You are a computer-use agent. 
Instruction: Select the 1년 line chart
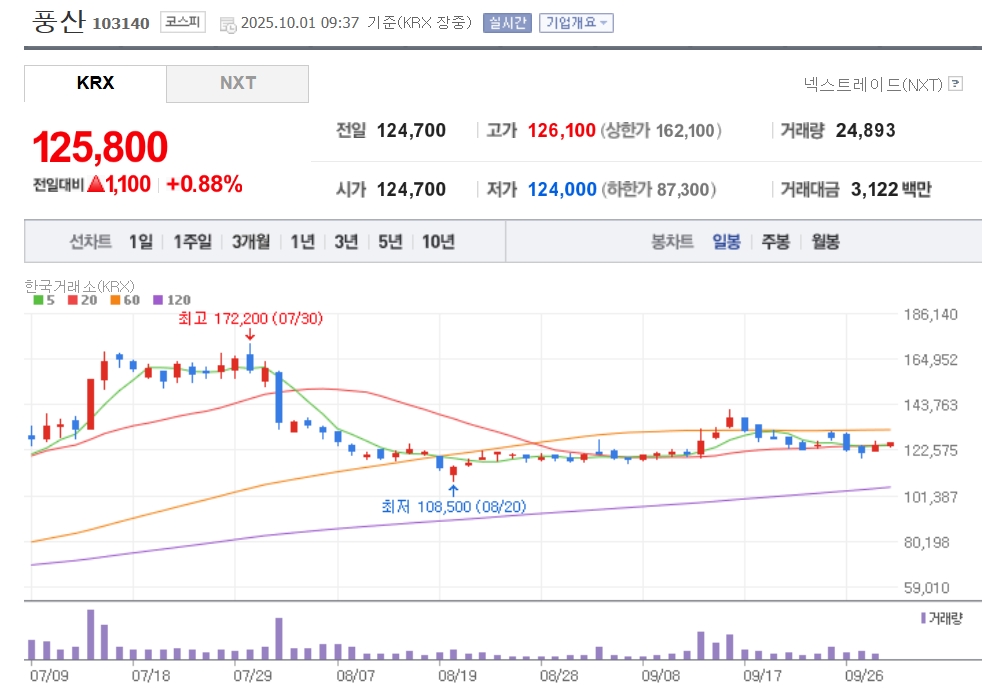pyautogui.click(x=303, y=242)
